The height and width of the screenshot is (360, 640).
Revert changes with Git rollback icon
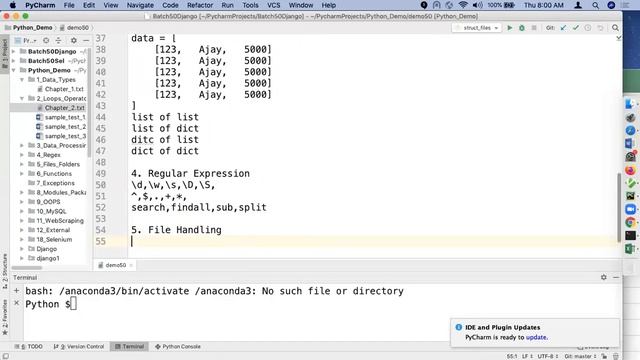point(600,28)
